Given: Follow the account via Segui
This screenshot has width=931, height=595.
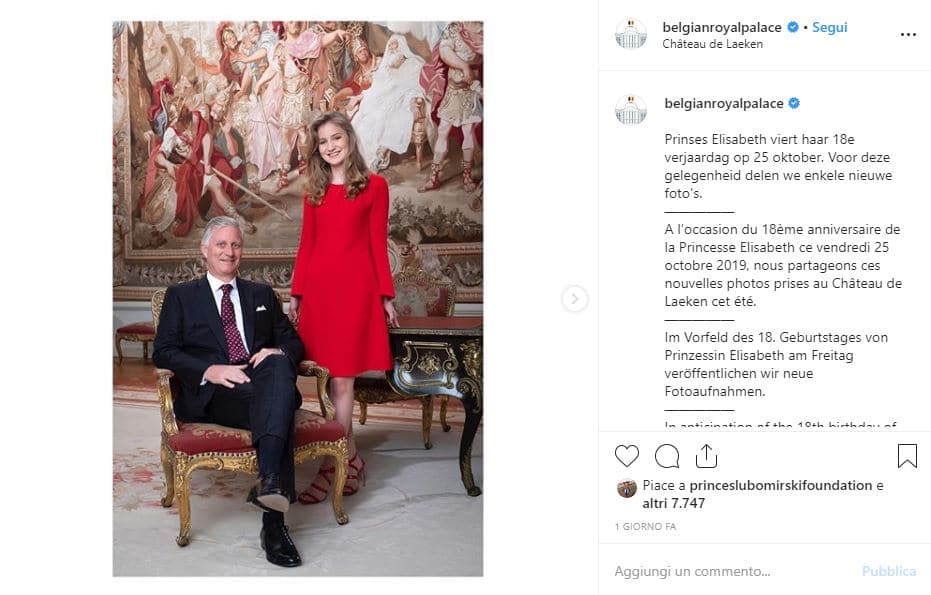Looking at the screenshot, I should [829, 27].
